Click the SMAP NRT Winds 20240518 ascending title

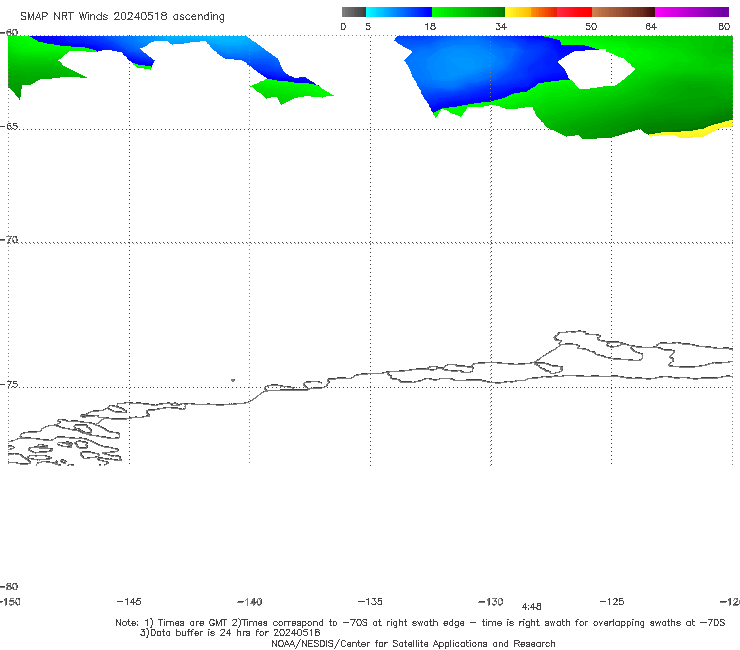122,16
